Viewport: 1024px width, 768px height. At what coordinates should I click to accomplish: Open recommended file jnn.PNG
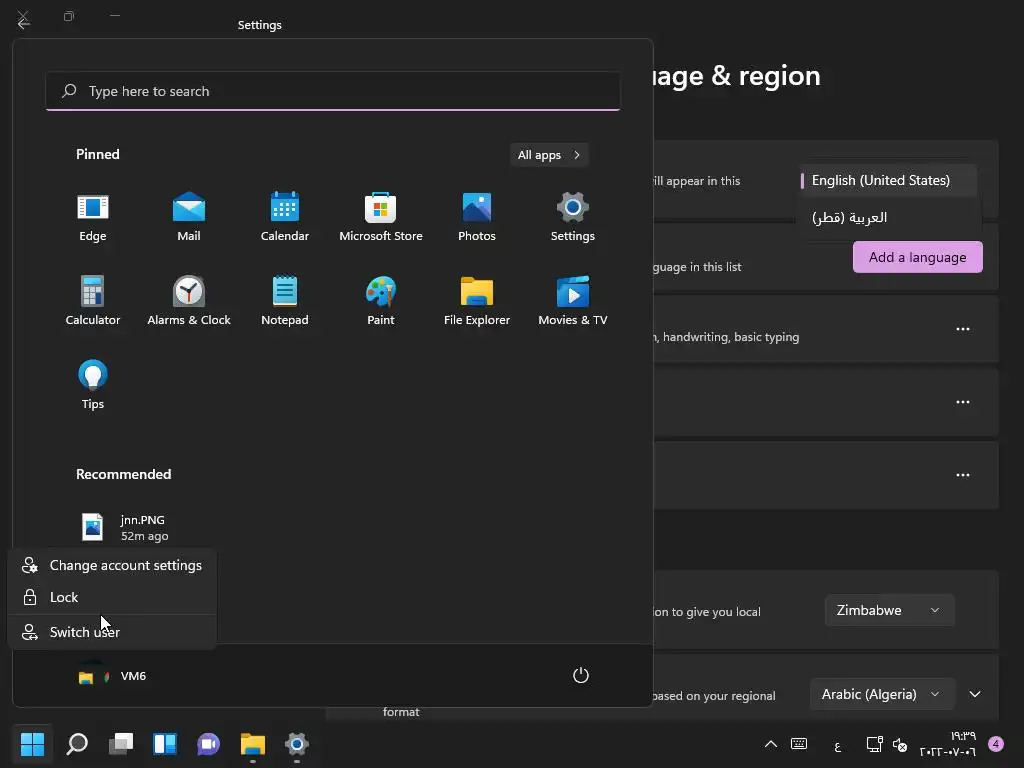(124, 528)
